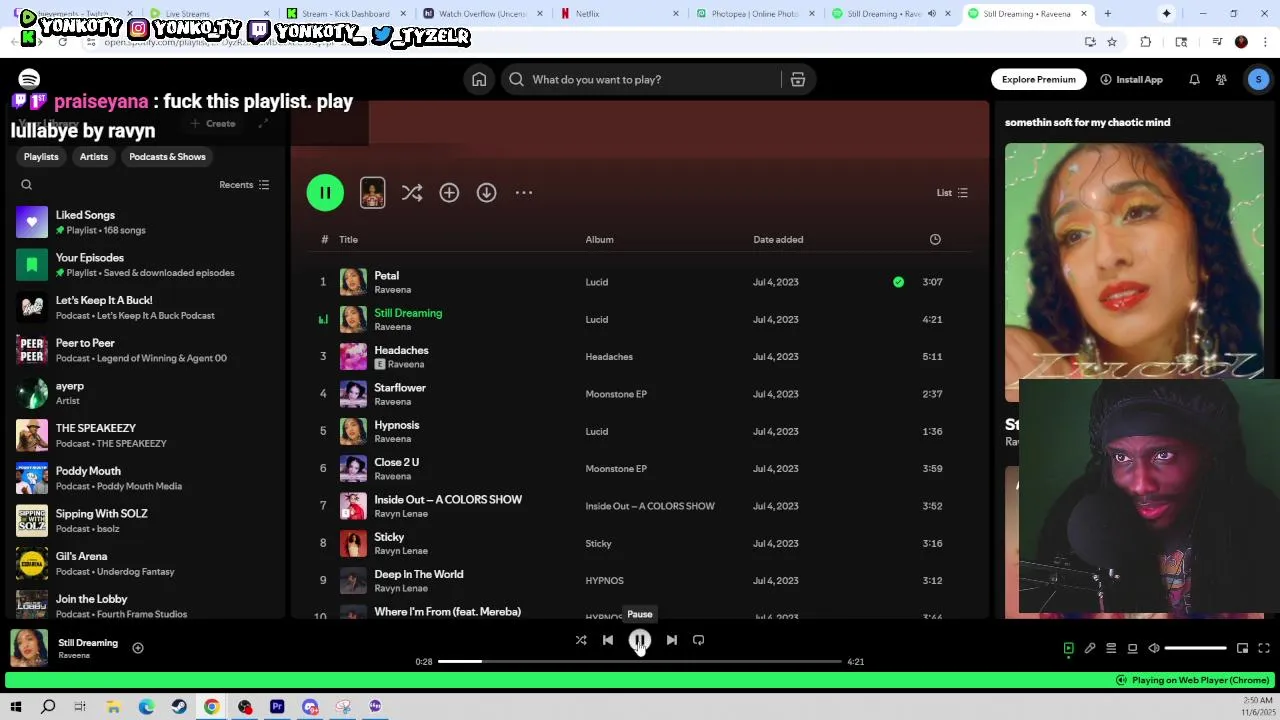
Task: Open Your Episodes playlist
Action: pyautogui.click(x=143, y=265)
